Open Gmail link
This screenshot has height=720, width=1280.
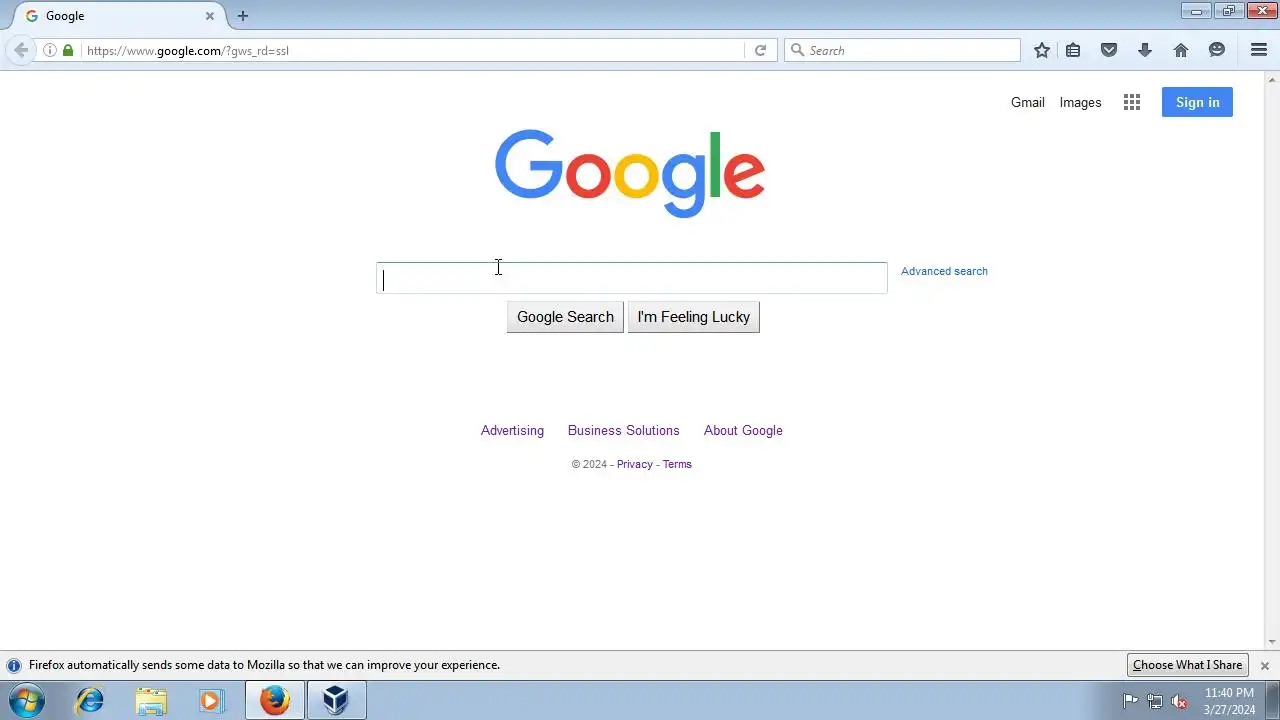coord(1027,102)
